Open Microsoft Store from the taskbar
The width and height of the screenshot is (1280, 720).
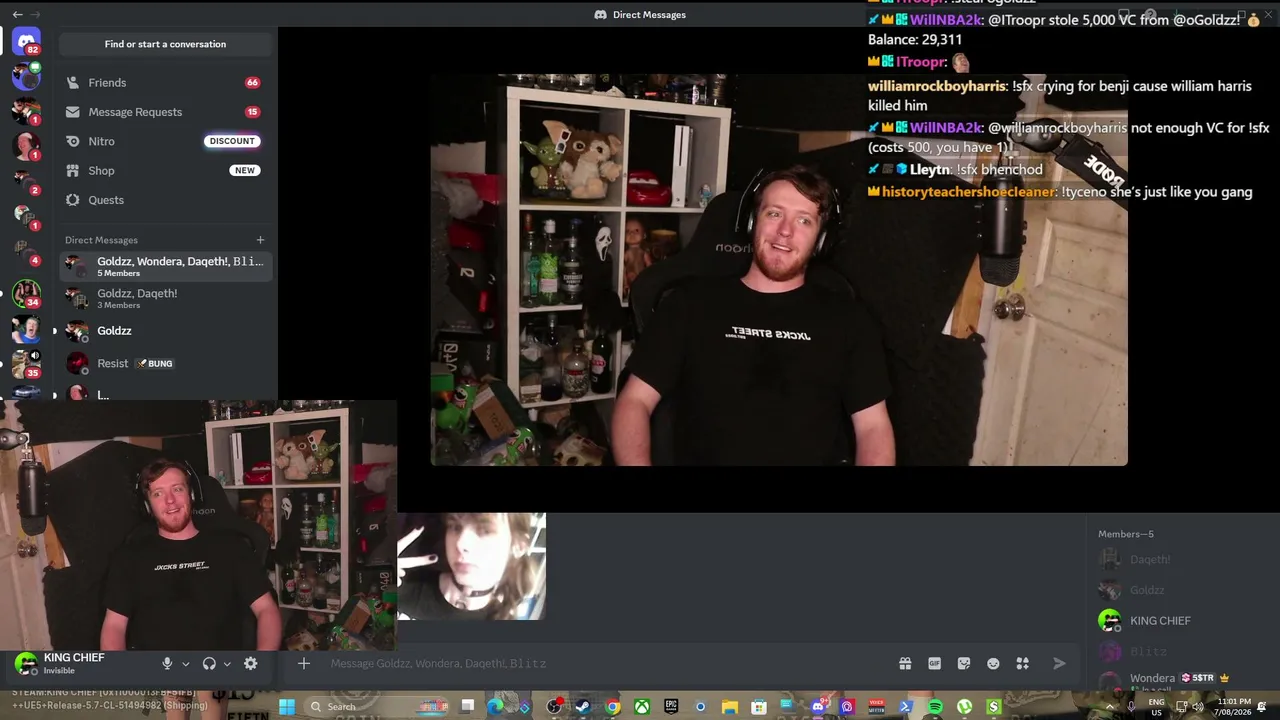coord(759,707)
